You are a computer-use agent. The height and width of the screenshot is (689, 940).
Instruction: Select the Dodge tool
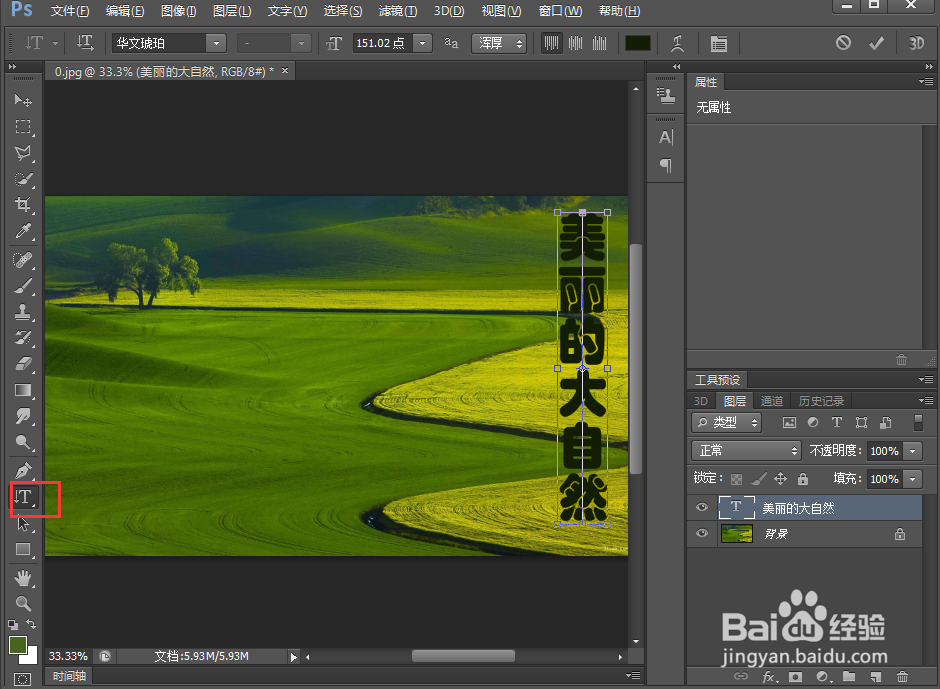coord(23,442)
